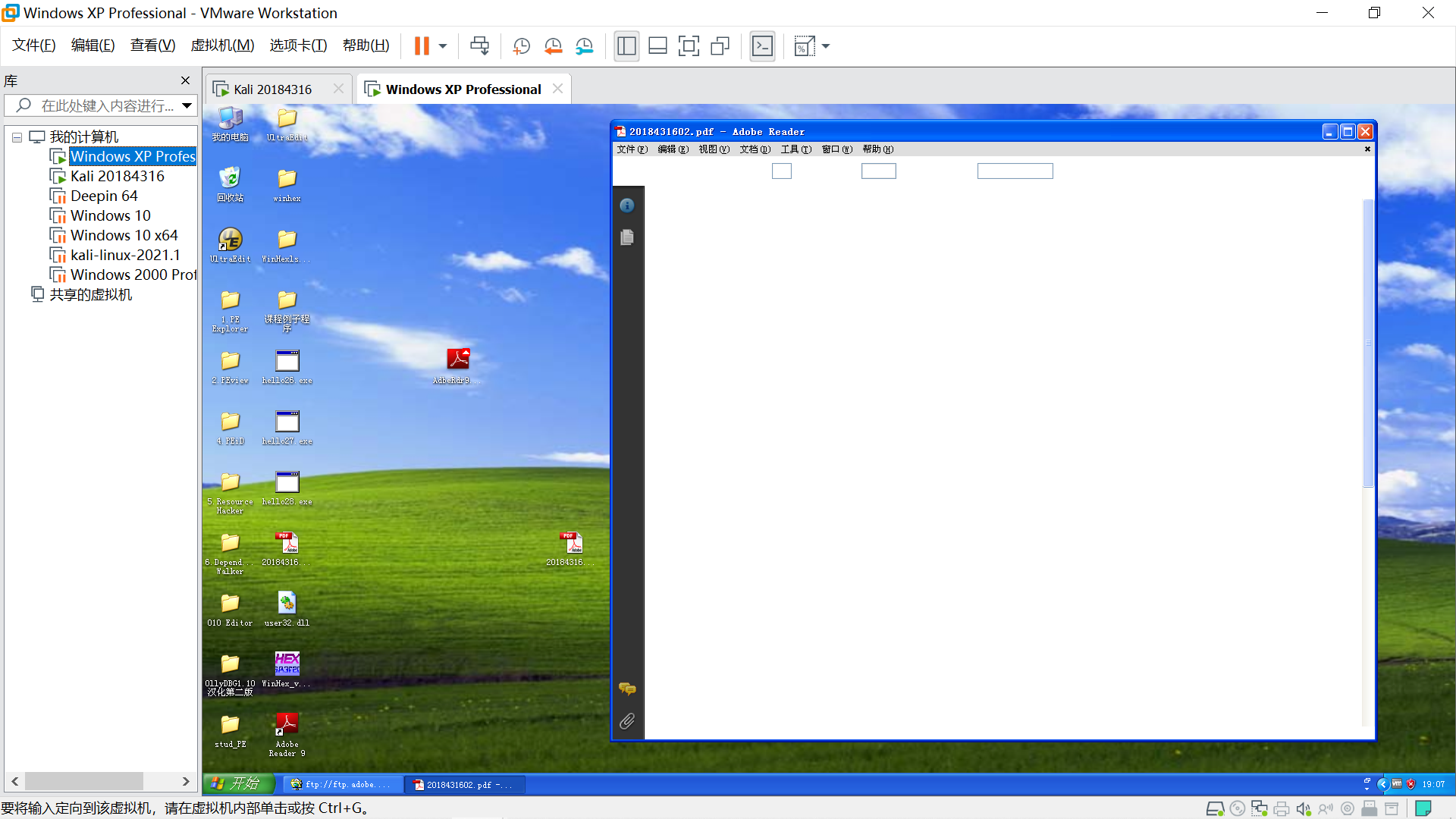
Task: Click the revert to snapshot icon
Action: (553, 46)
